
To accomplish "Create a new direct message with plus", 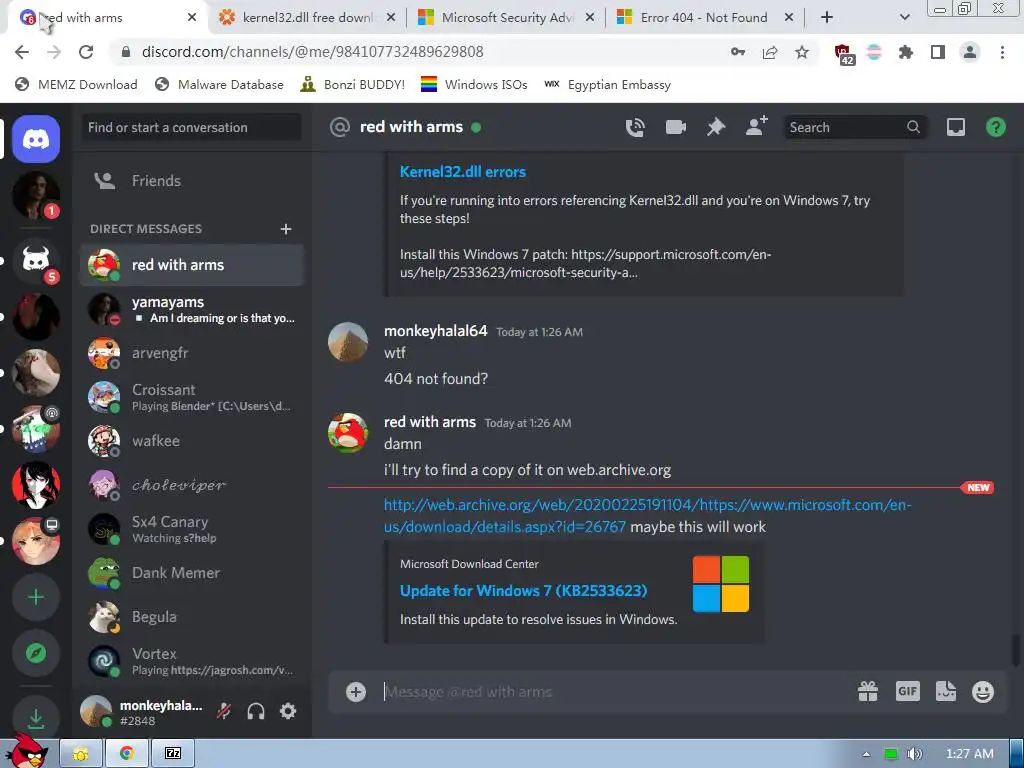I will point(285,229).
